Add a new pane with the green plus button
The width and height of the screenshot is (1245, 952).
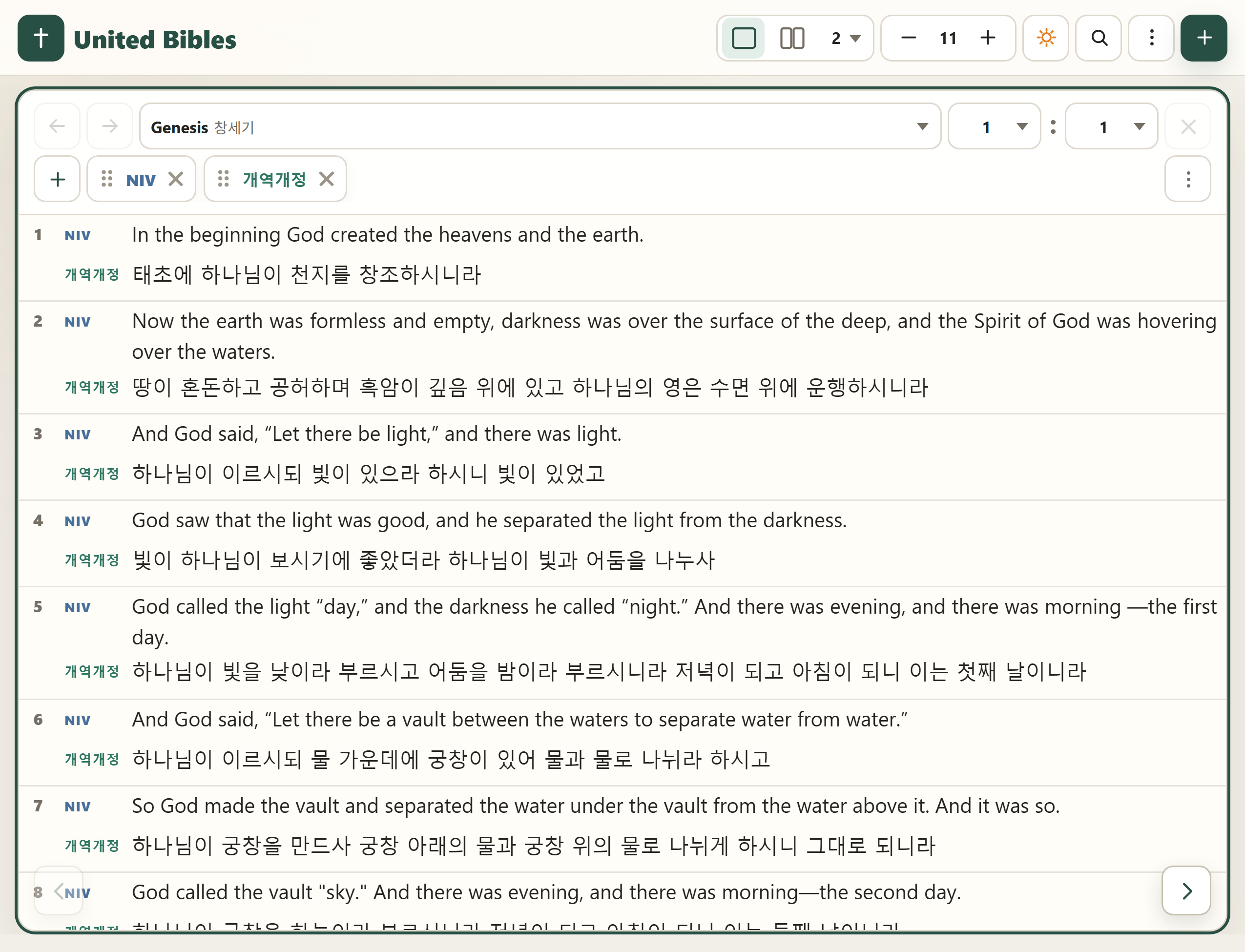1204,38
